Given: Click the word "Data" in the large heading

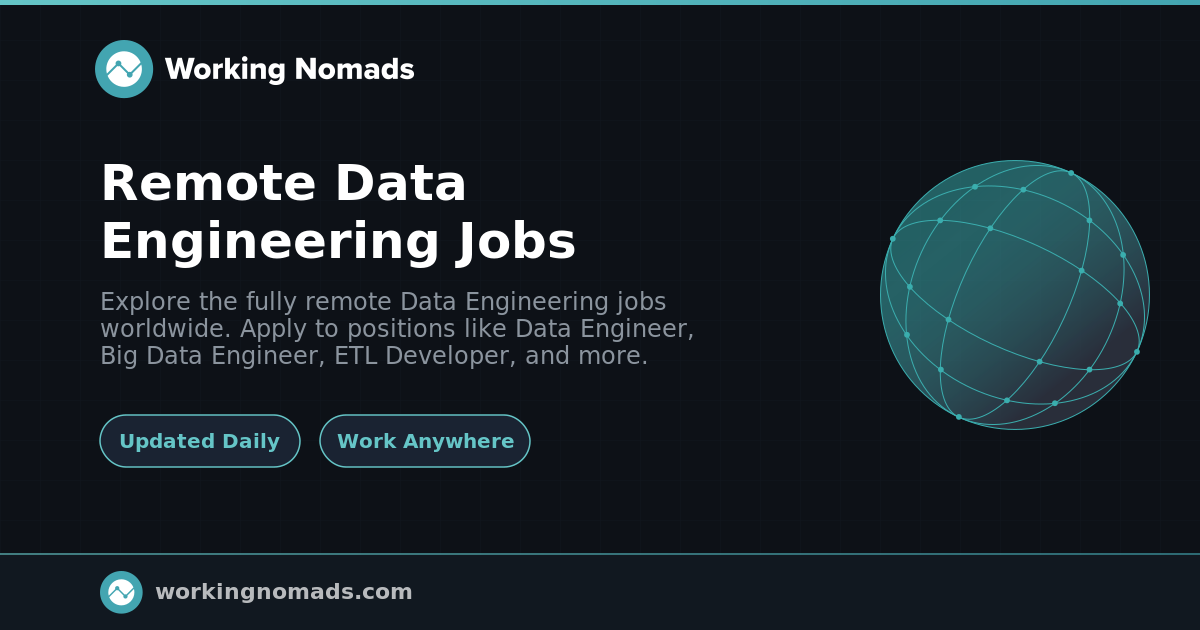Looking at the screenshot, I should tap(400, 184).
